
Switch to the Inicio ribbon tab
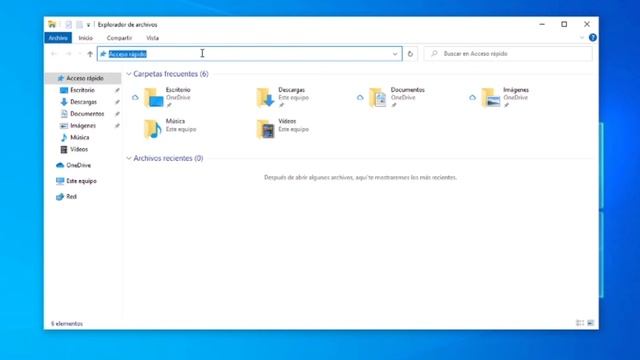[x=85, y=38]
